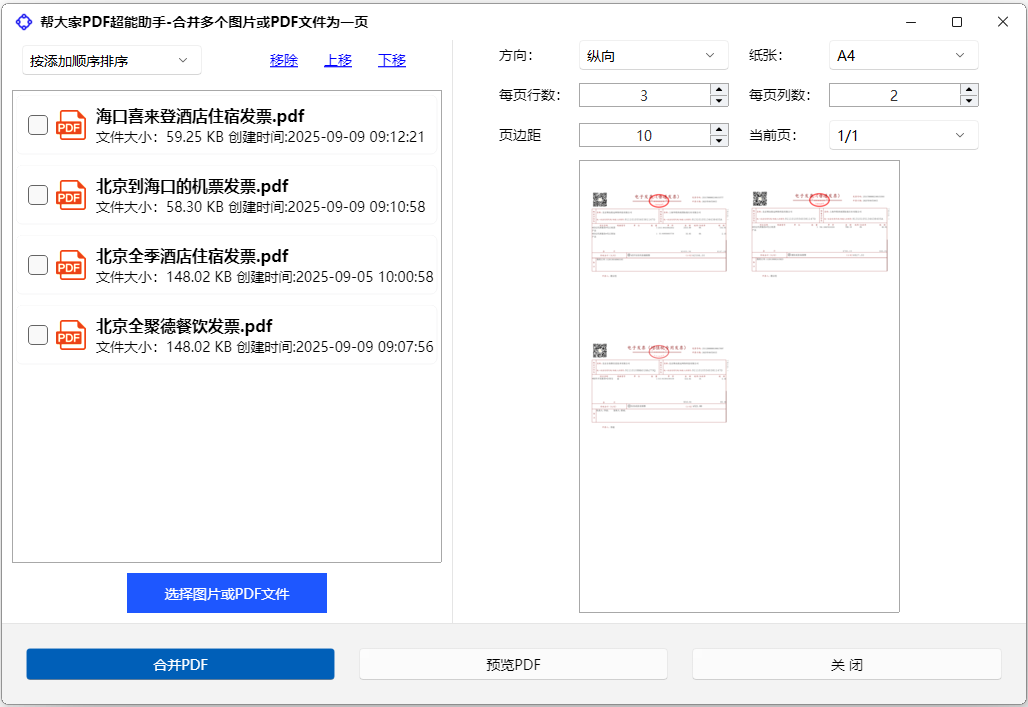Click the PDF icon for 海口喜来登酒店住宿发票
The width and height of the screenshot is (1028, 707).
[x=71, y=125]
